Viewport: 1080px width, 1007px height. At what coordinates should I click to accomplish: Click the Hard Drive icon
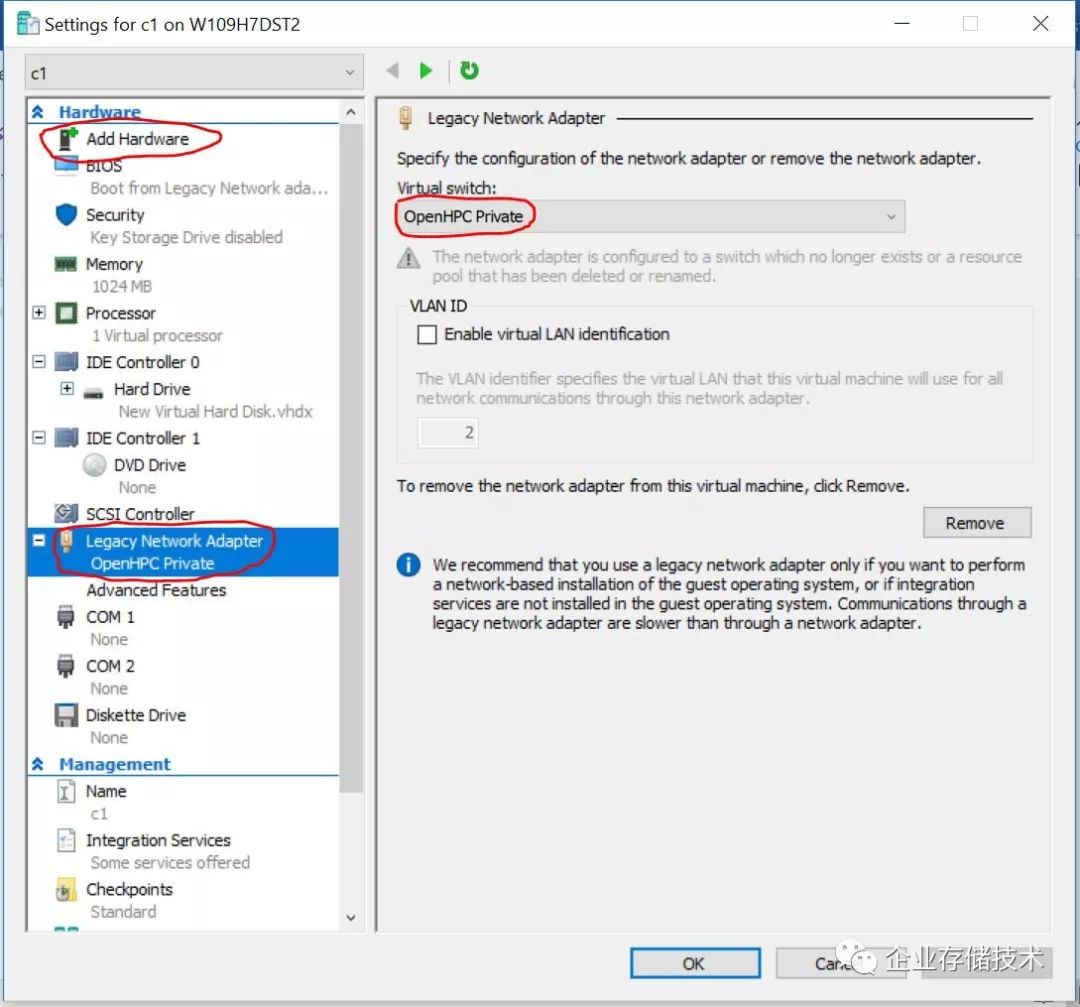(93, 393)
